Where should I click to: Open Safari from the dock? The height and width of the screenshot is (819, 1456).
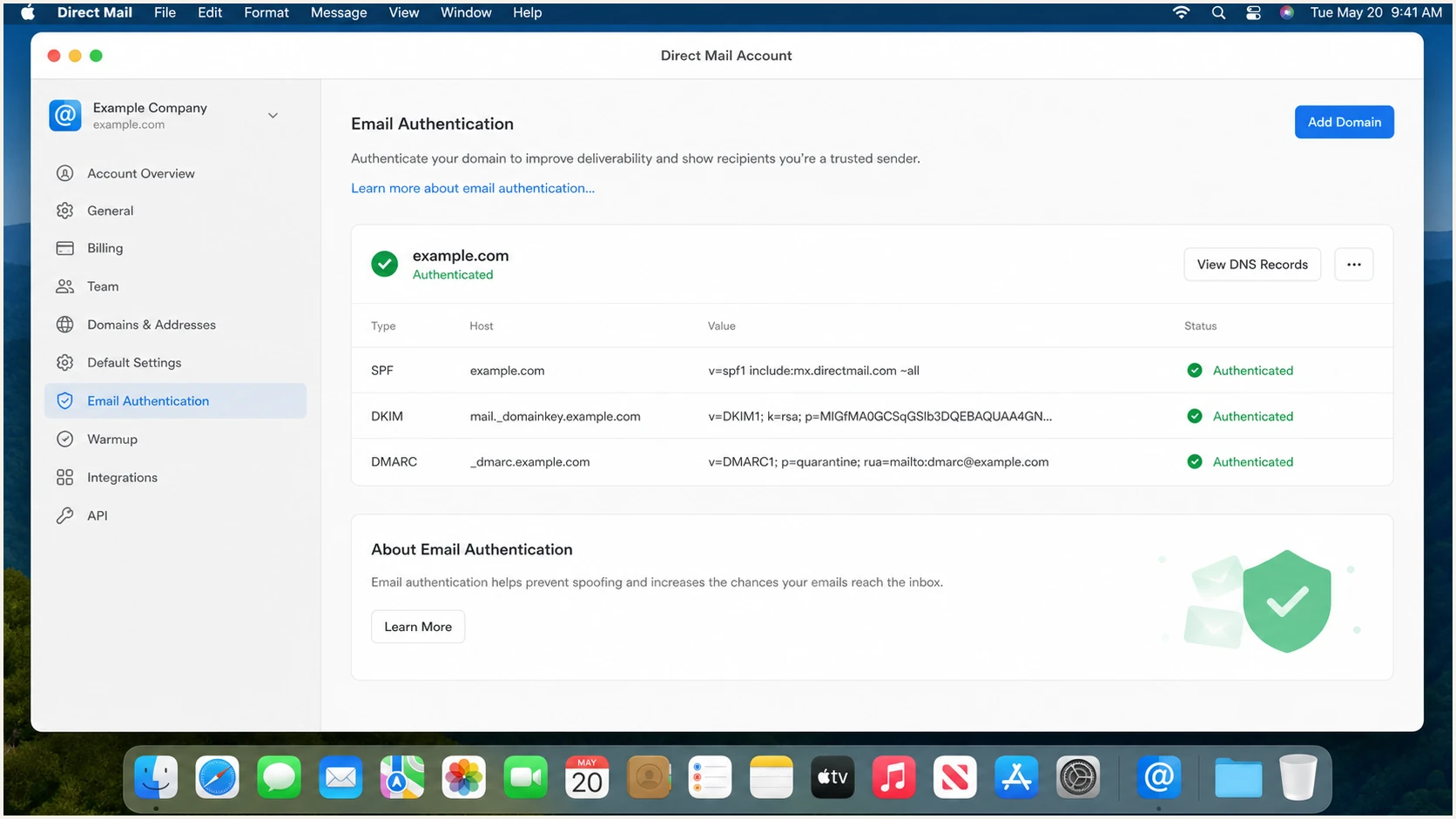[x=217, y=777]
